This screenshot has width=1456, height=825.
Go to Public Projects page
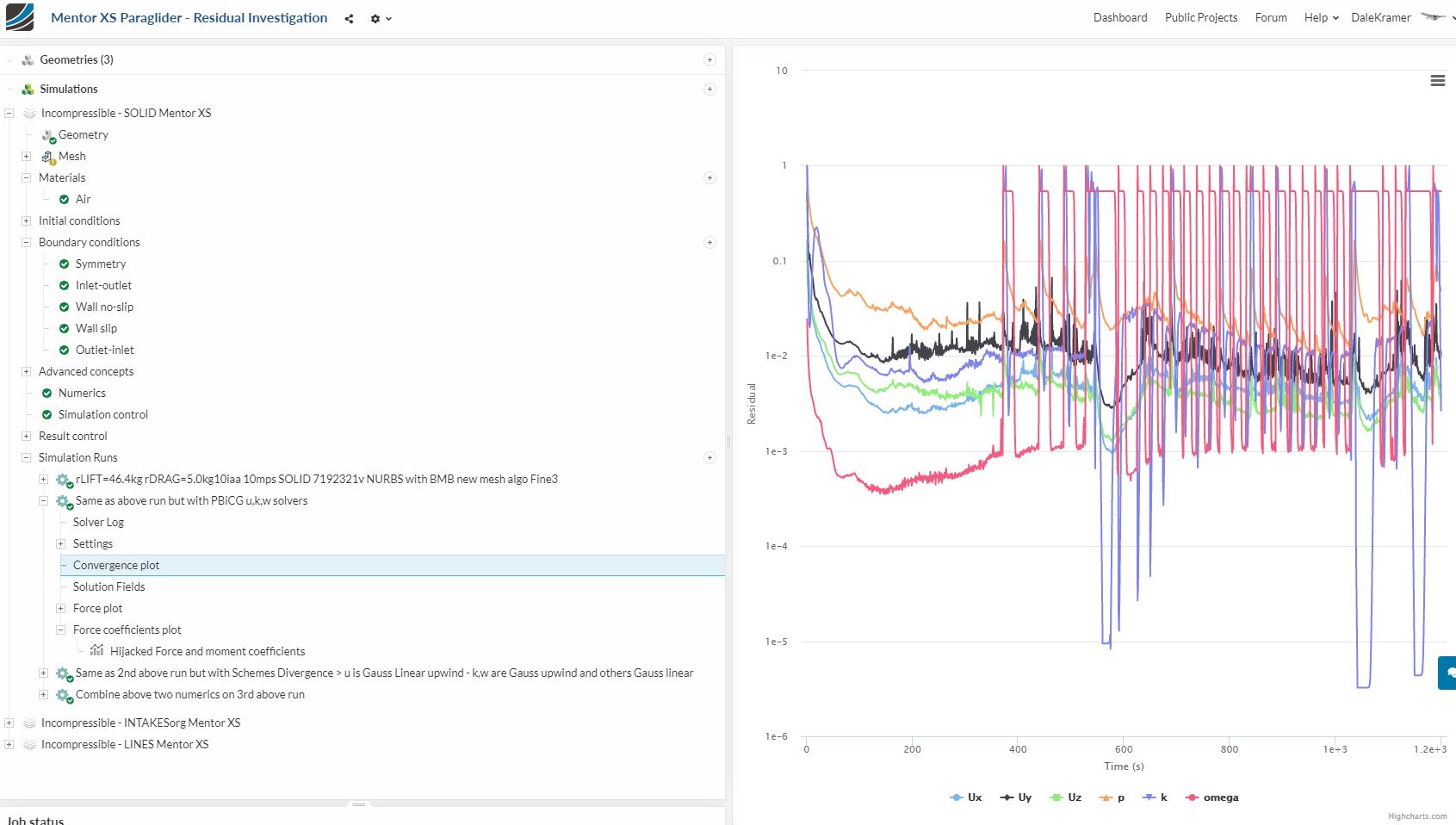click(x=1200, y=18)
